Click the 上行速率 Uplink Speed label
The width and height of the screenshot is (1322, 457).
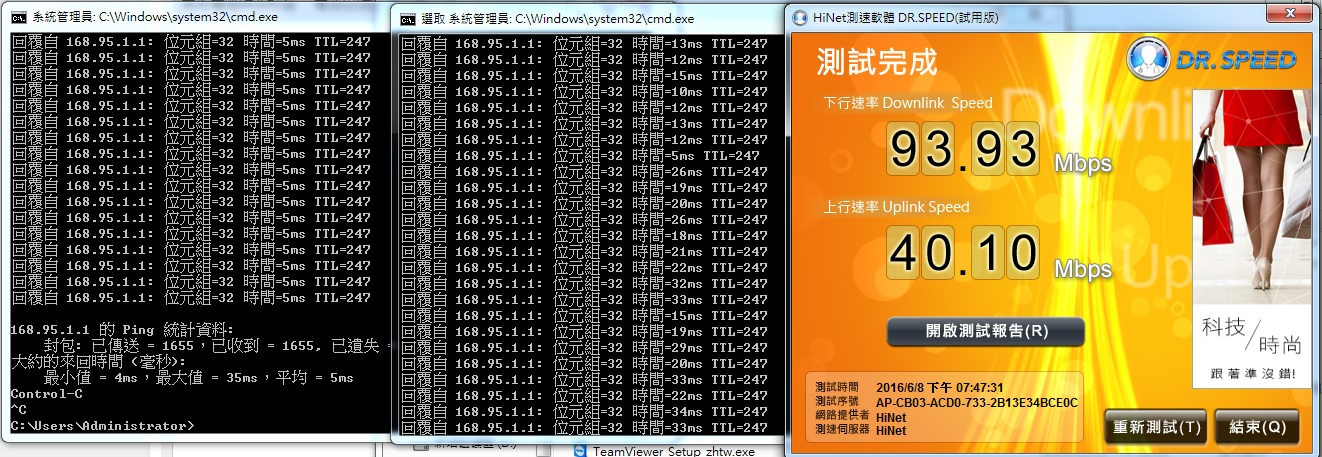(897, 207)
